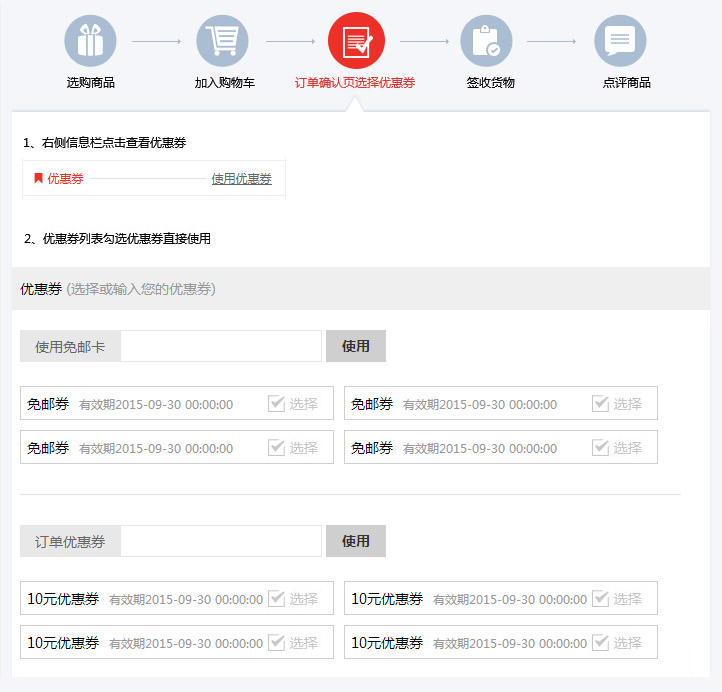
Task: Click the clipboard 签收货物 step icon
Action: click(x=486, y=41)
